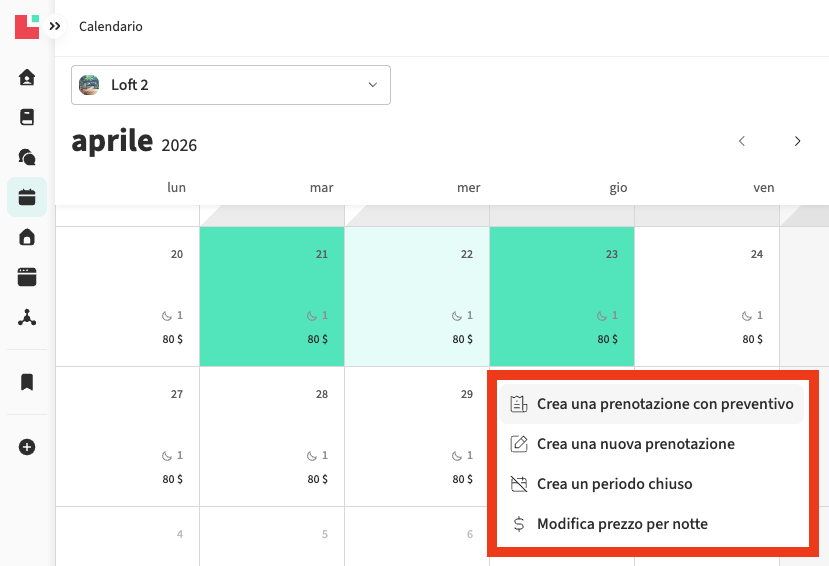Screen dimensions: 829x566
Task: Select the calendar icon in sidebar
Action: (27, 197)
